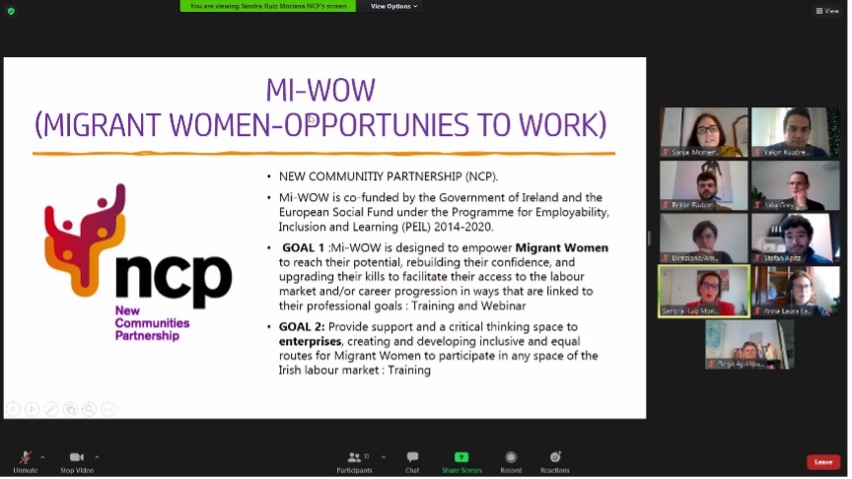Select Yalçın Kuzöre participant video tile
Viewport: 852px width, 479px height.
[795, 132]
